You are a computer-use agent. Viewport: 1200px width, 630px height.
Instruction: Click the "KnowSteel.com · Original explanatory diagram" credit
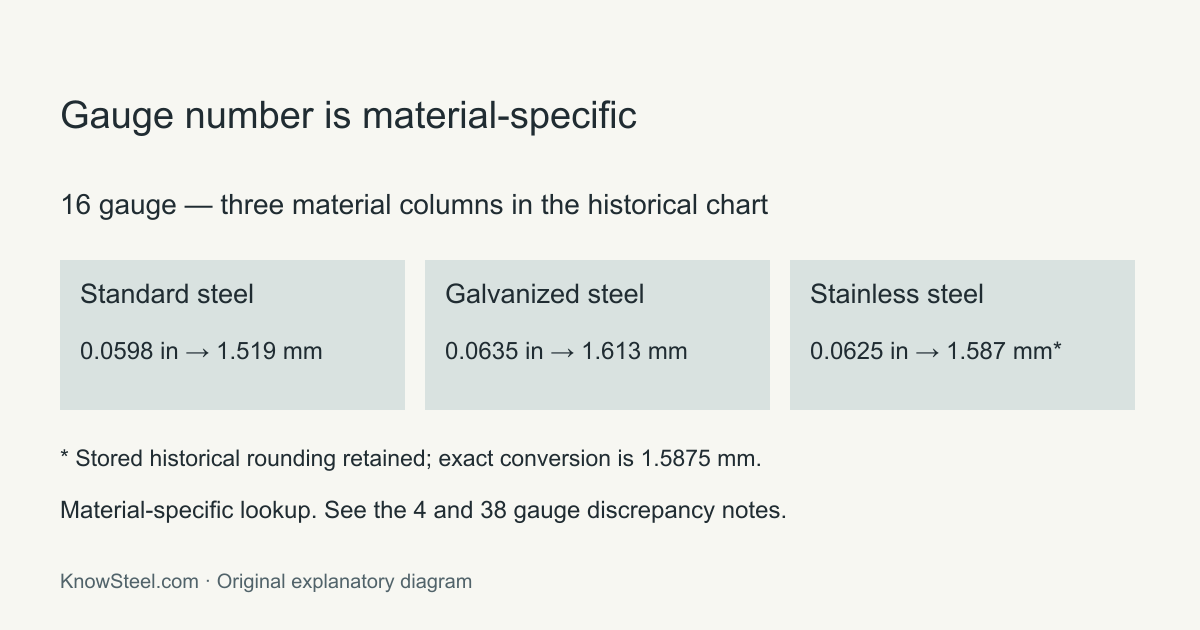266,581
